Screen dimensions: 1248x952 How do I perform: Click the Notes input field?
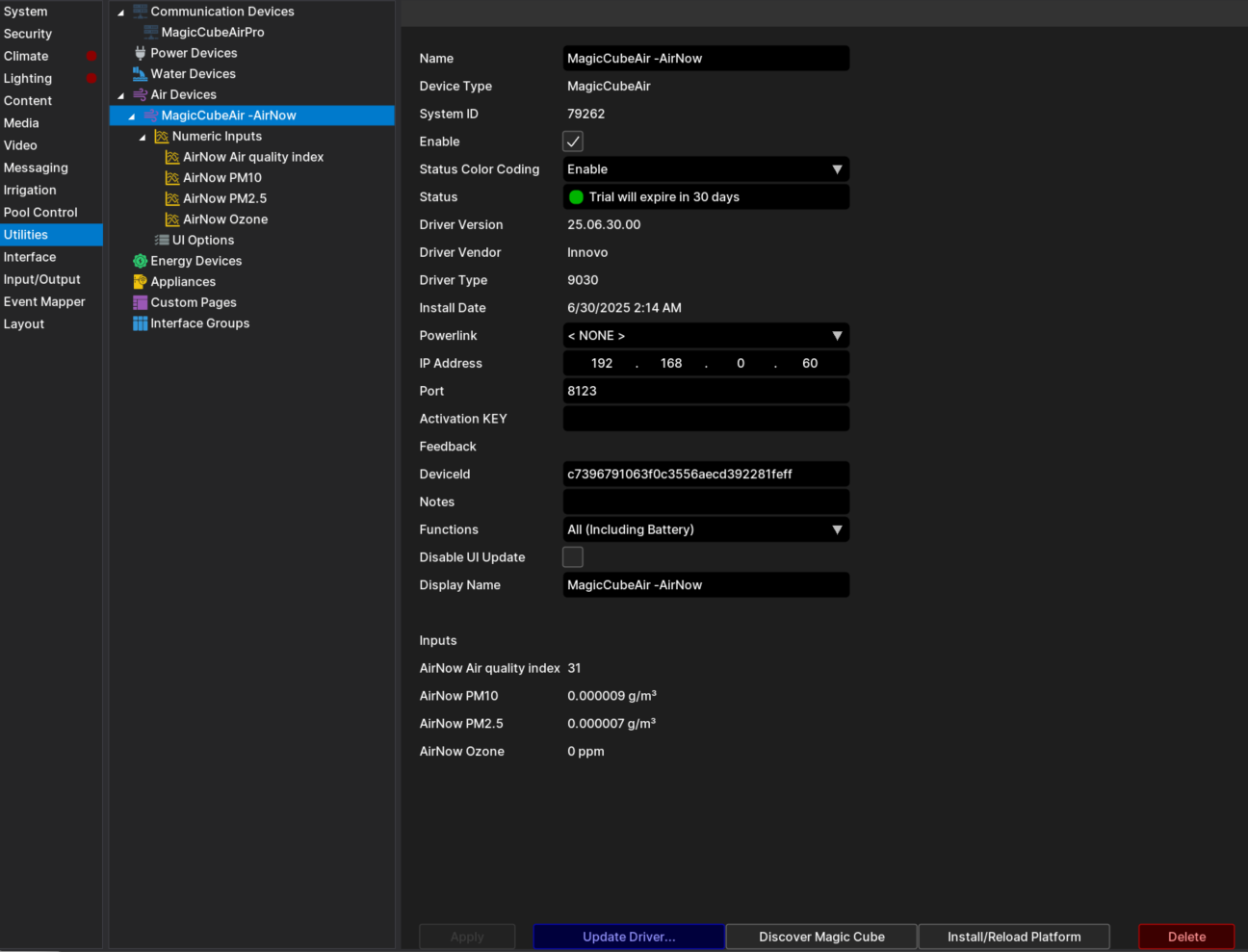pos(706,502)
